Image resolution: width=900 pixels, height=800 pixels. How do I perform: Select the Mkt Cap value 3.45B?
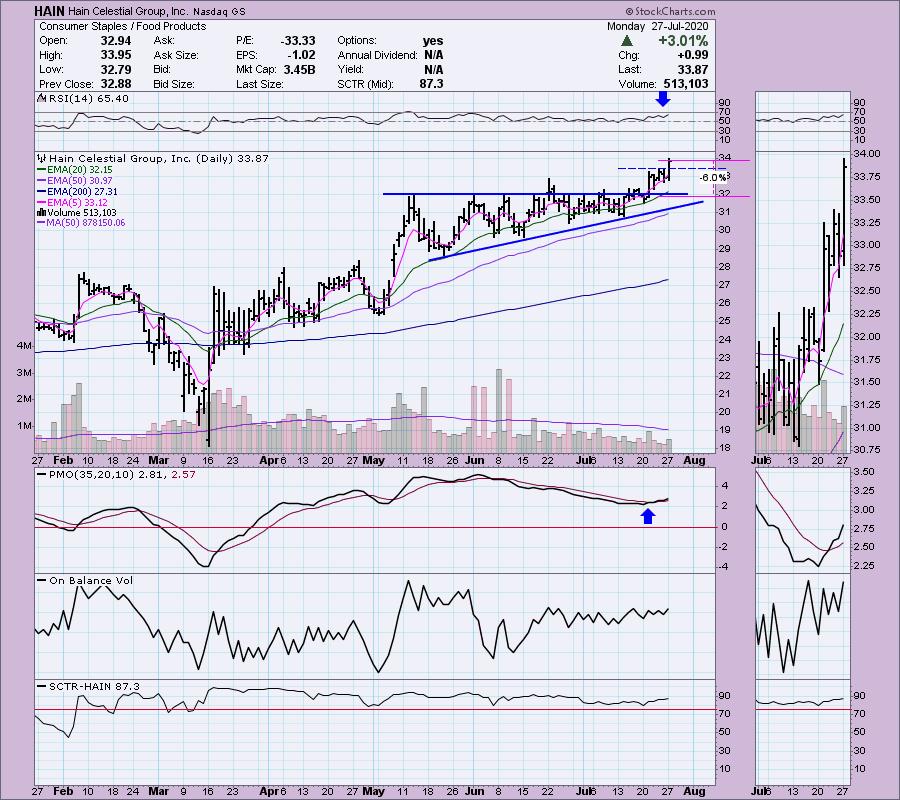[299, 69]
